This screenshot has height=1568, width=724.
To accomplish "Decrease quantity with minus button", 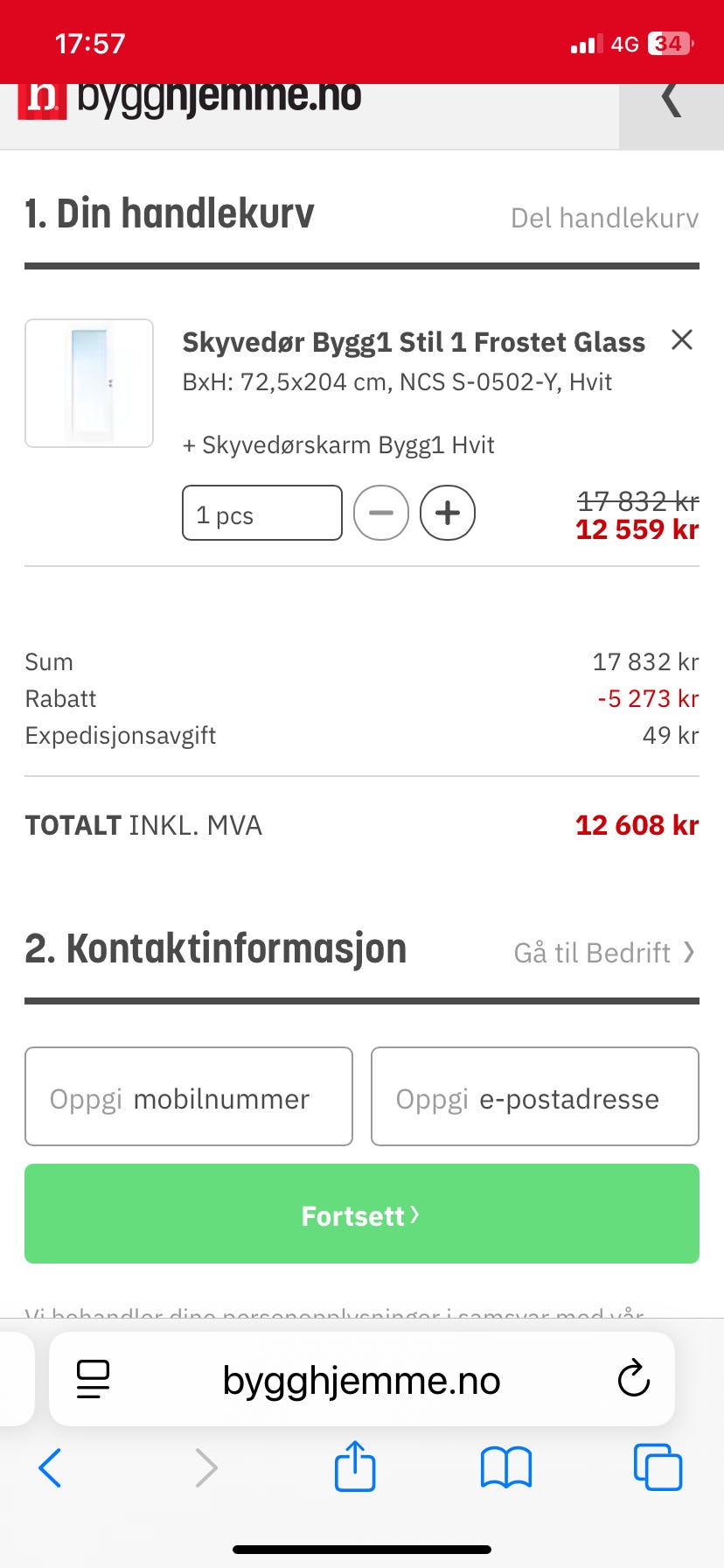I will (x=381, y=513).
